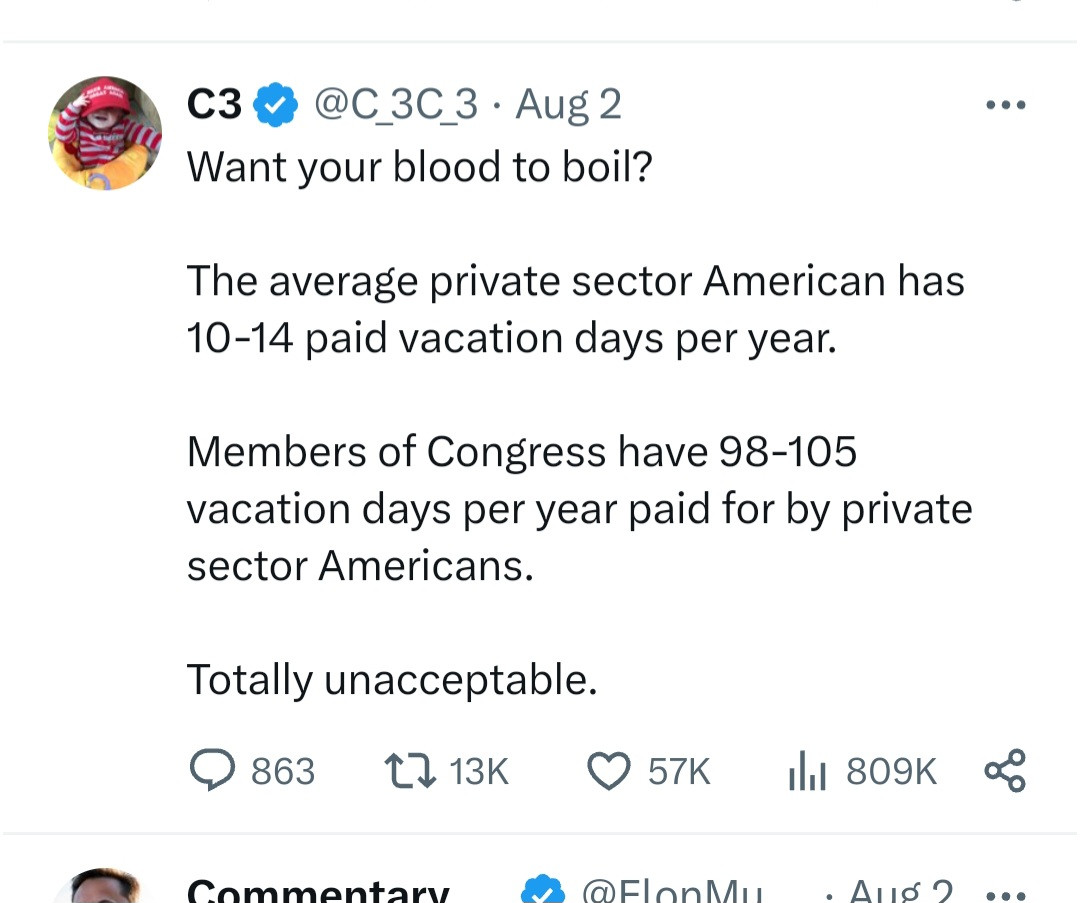The height and width of the screenshot is (903, 1080).
Task: Click the 13K retweet count
Action: coord(479,771)
